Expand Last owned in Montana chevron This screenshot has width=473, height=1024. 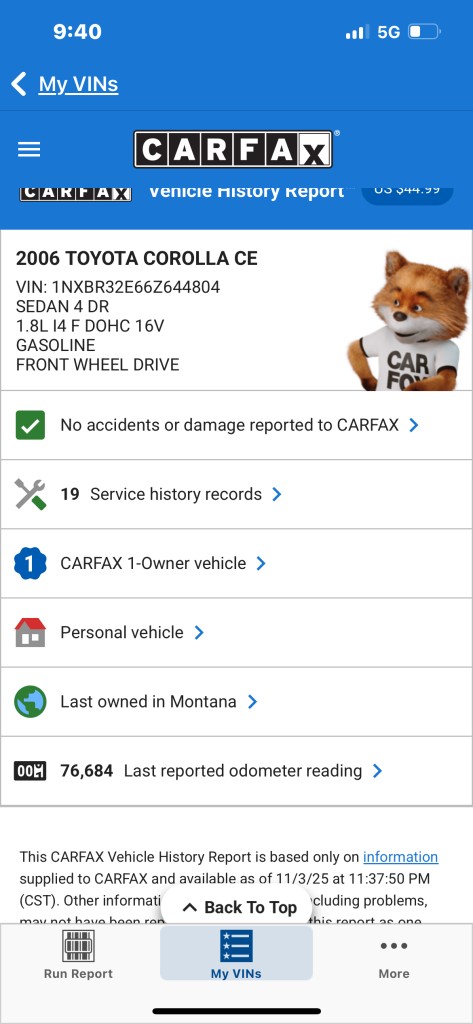pos(252,702)
